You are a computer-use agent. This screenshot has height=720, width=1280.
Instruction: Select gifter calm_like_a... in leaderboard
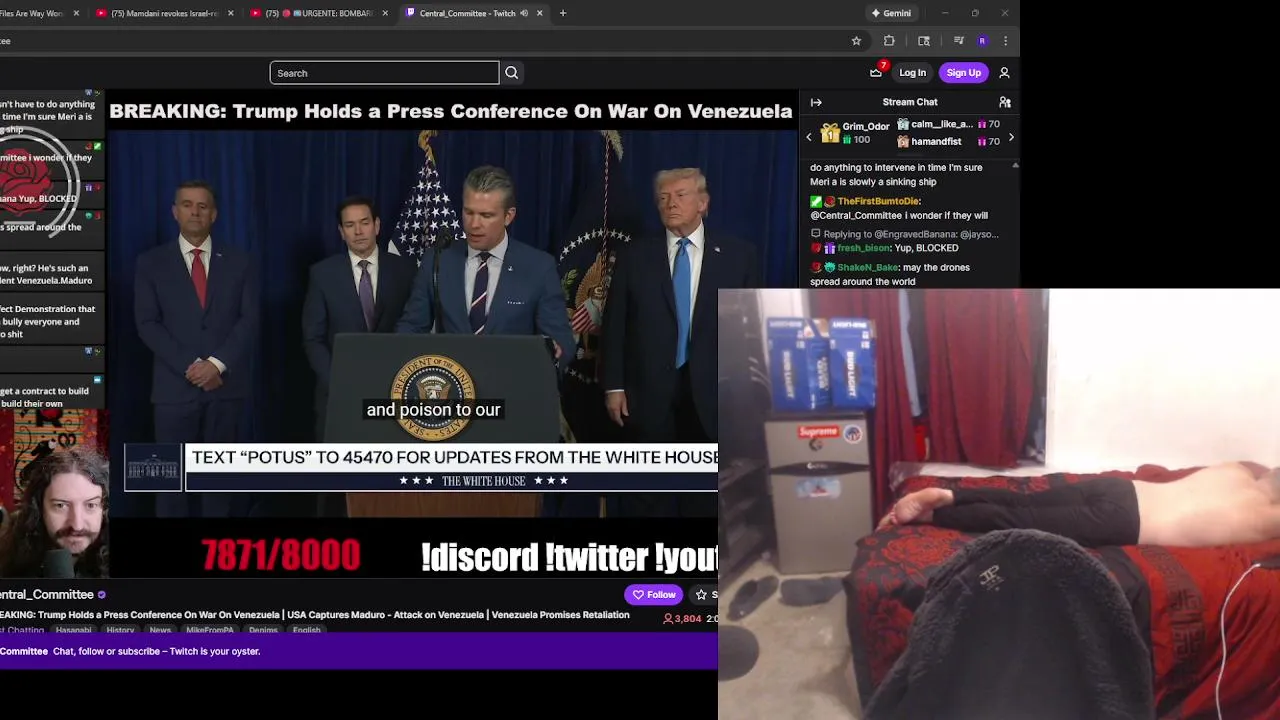947,124
